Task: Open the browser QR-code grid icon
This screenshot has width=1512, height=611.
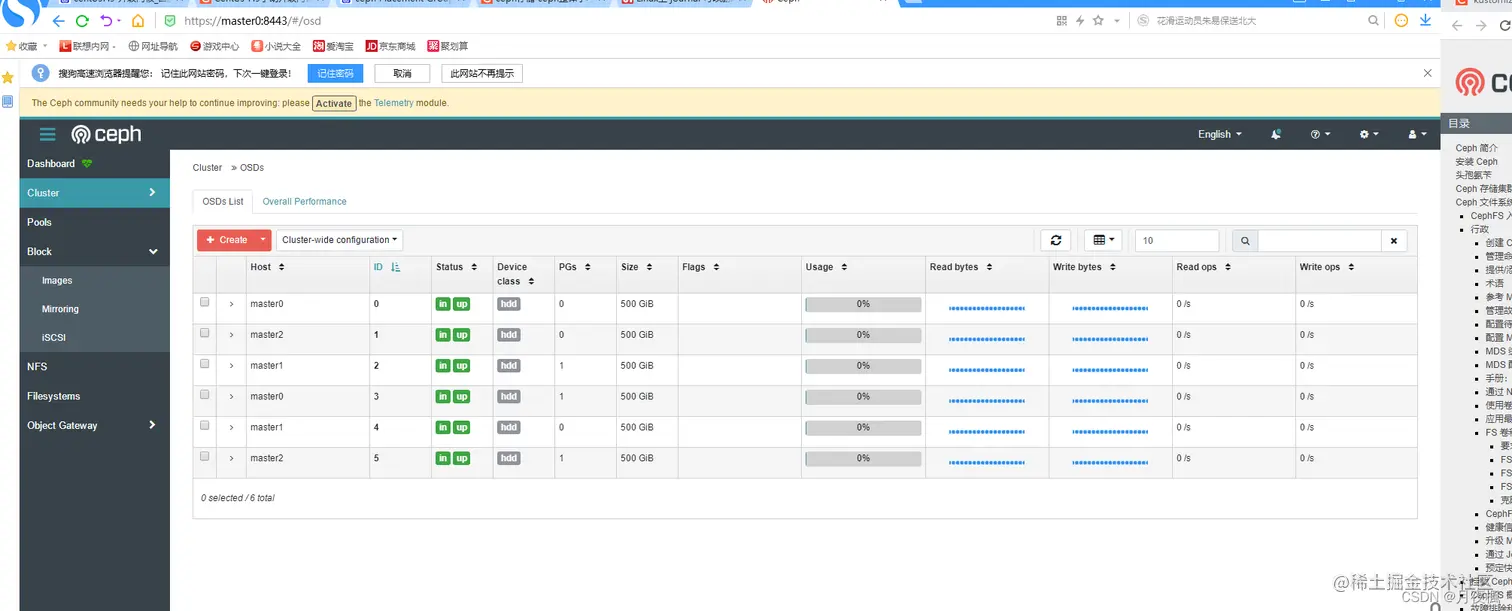Action: [x=1062, y=20]
